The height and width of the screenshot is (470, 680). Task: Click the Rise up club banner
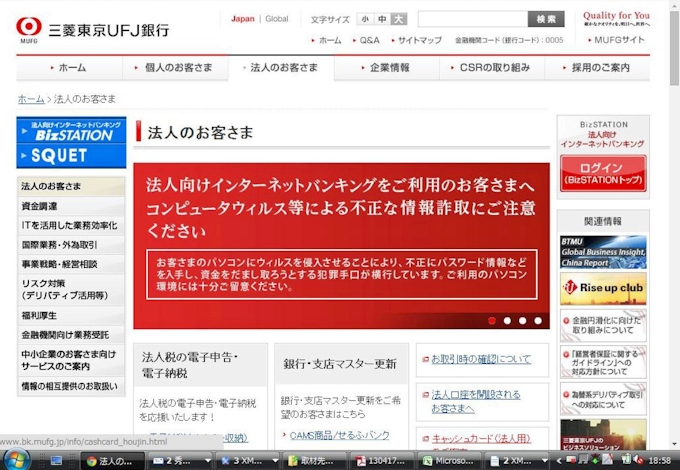[x=602, y=289]
